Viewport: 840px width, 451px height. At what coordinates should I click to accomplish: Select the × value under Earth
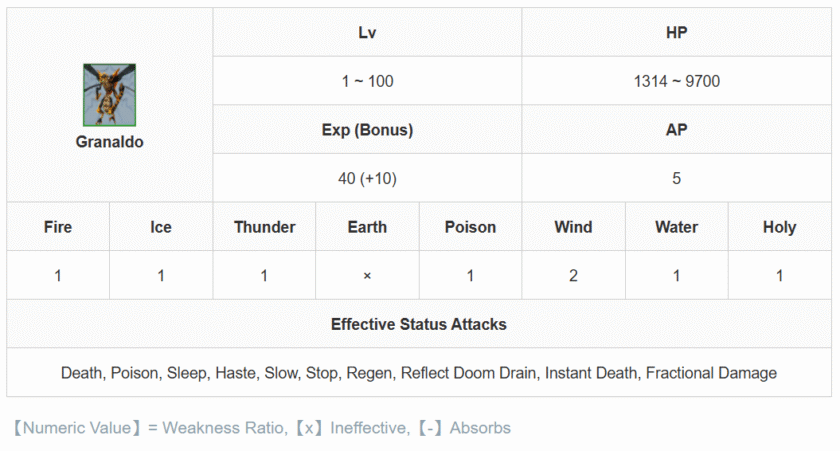[367, 276]
